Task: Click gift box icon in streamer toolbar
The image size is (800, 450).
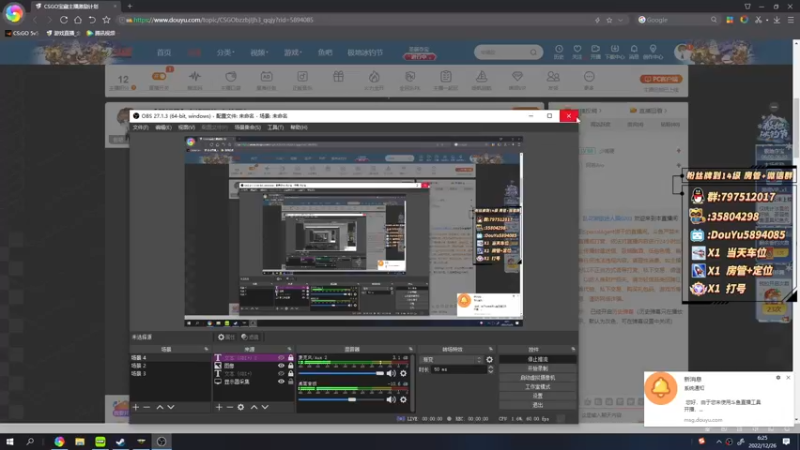Action: (x=338, y=77)
